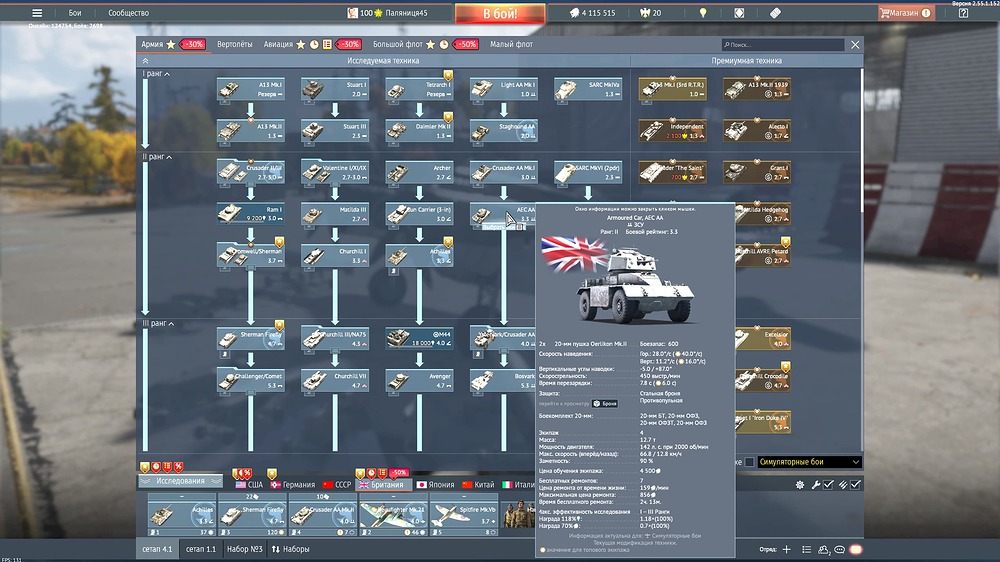Close the research tree window
1000x562 pixels.
tap(855, 45)
